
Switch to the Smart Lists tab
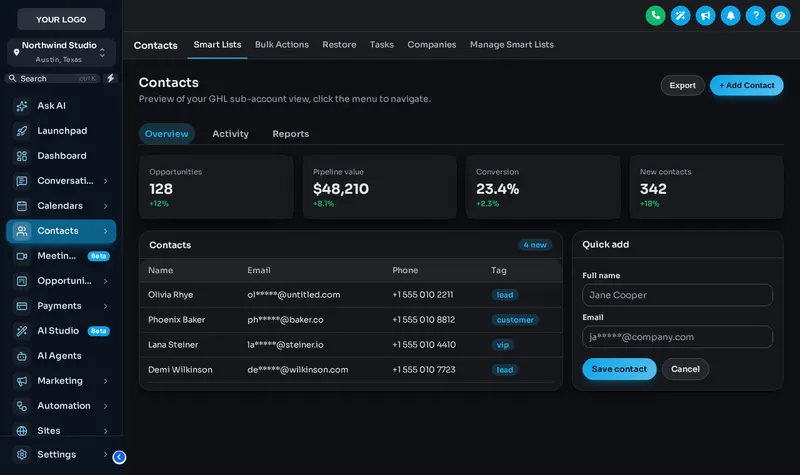[x=217, y=44]
